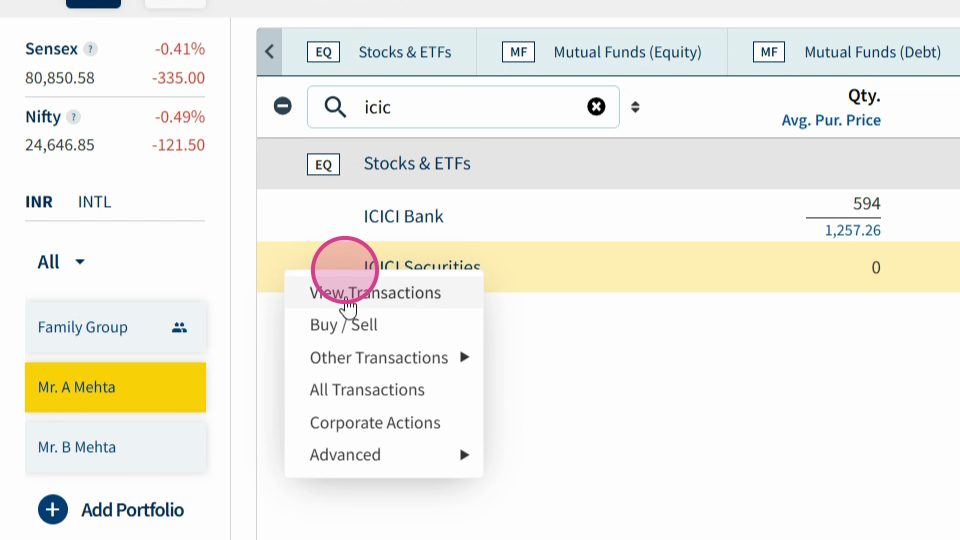
Task: Choose Buy / Sell menu entry
Action: [384, 325]
